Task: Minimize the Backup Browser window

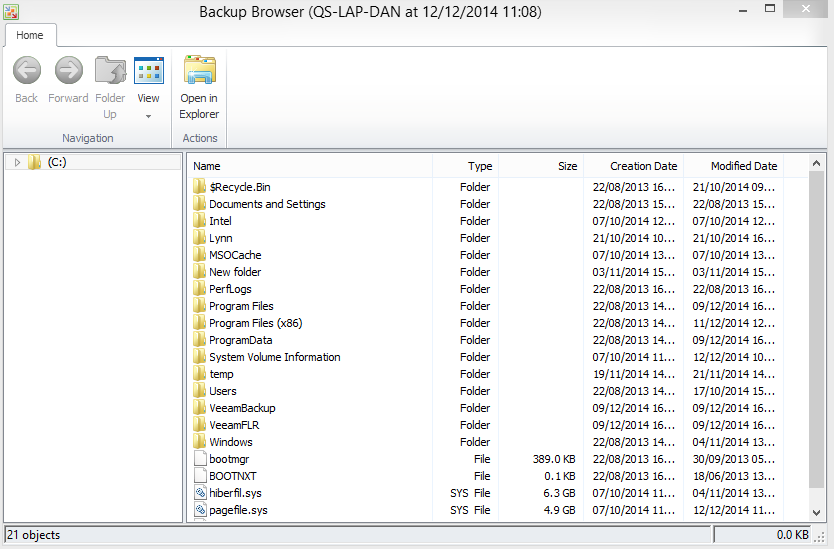Action: point(743,9)
